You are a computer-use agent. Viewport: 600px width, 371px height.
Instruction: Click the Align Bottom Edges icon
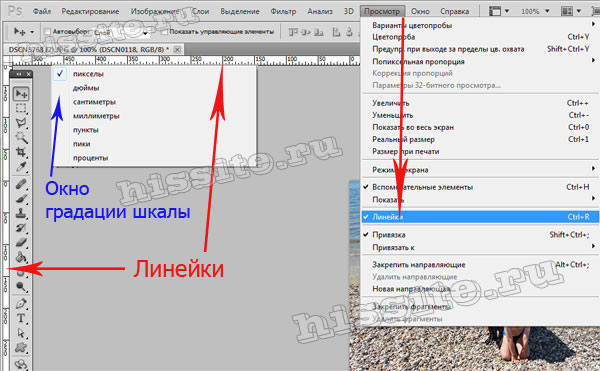318,32
